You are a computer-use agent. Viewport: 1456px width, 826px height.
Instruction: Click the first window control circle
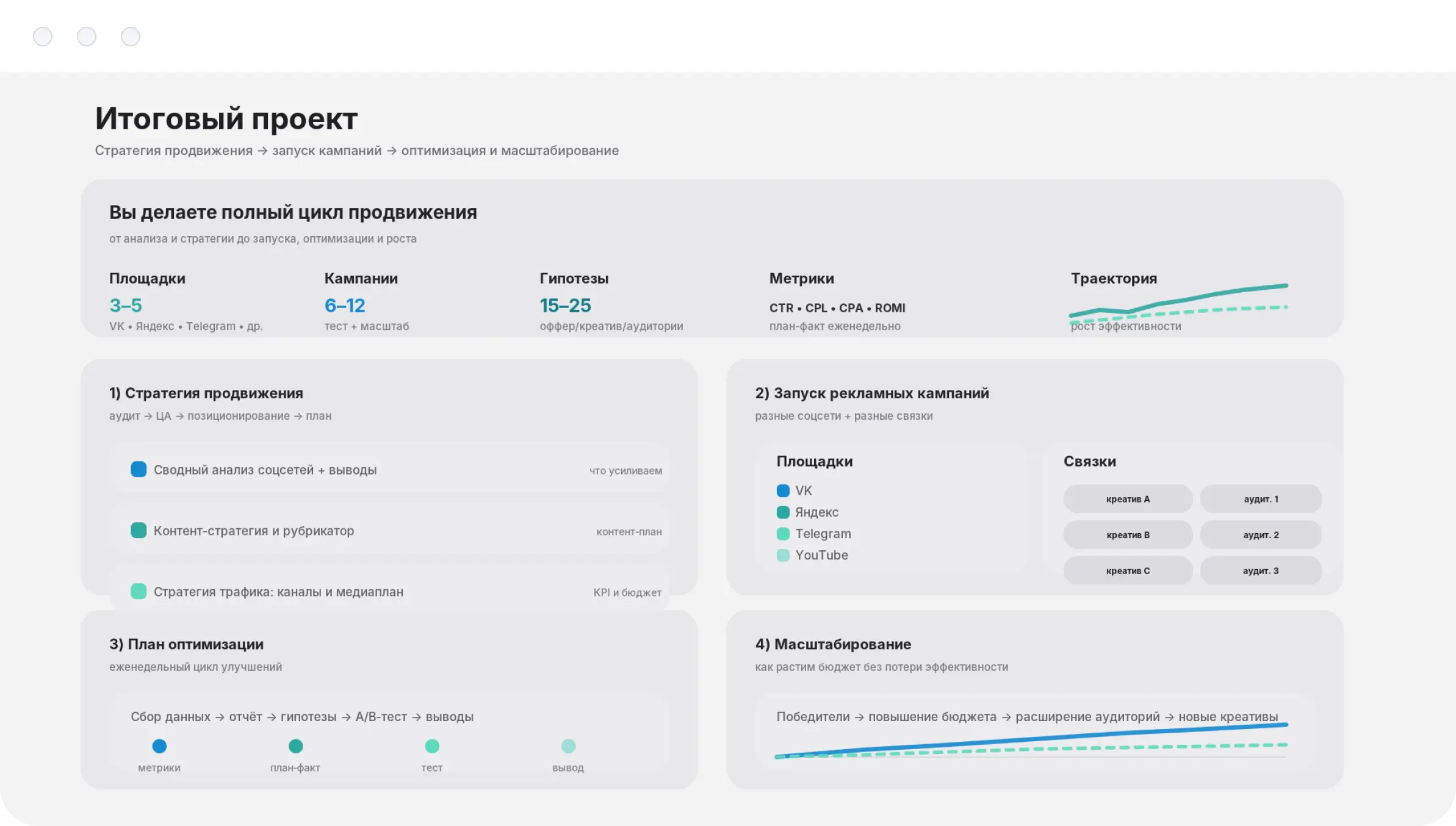coord(43,37)
